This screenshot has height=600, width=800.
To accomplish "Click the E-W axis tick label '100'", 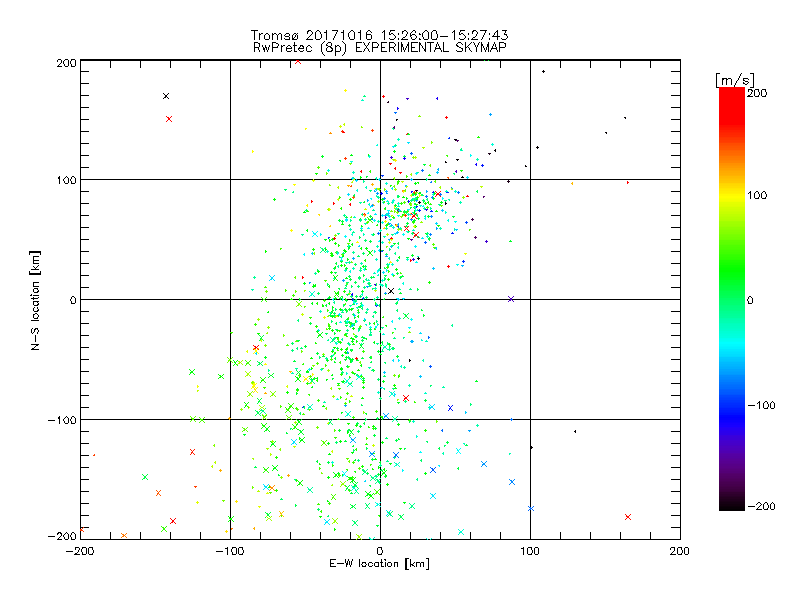I will coord(530,551).
